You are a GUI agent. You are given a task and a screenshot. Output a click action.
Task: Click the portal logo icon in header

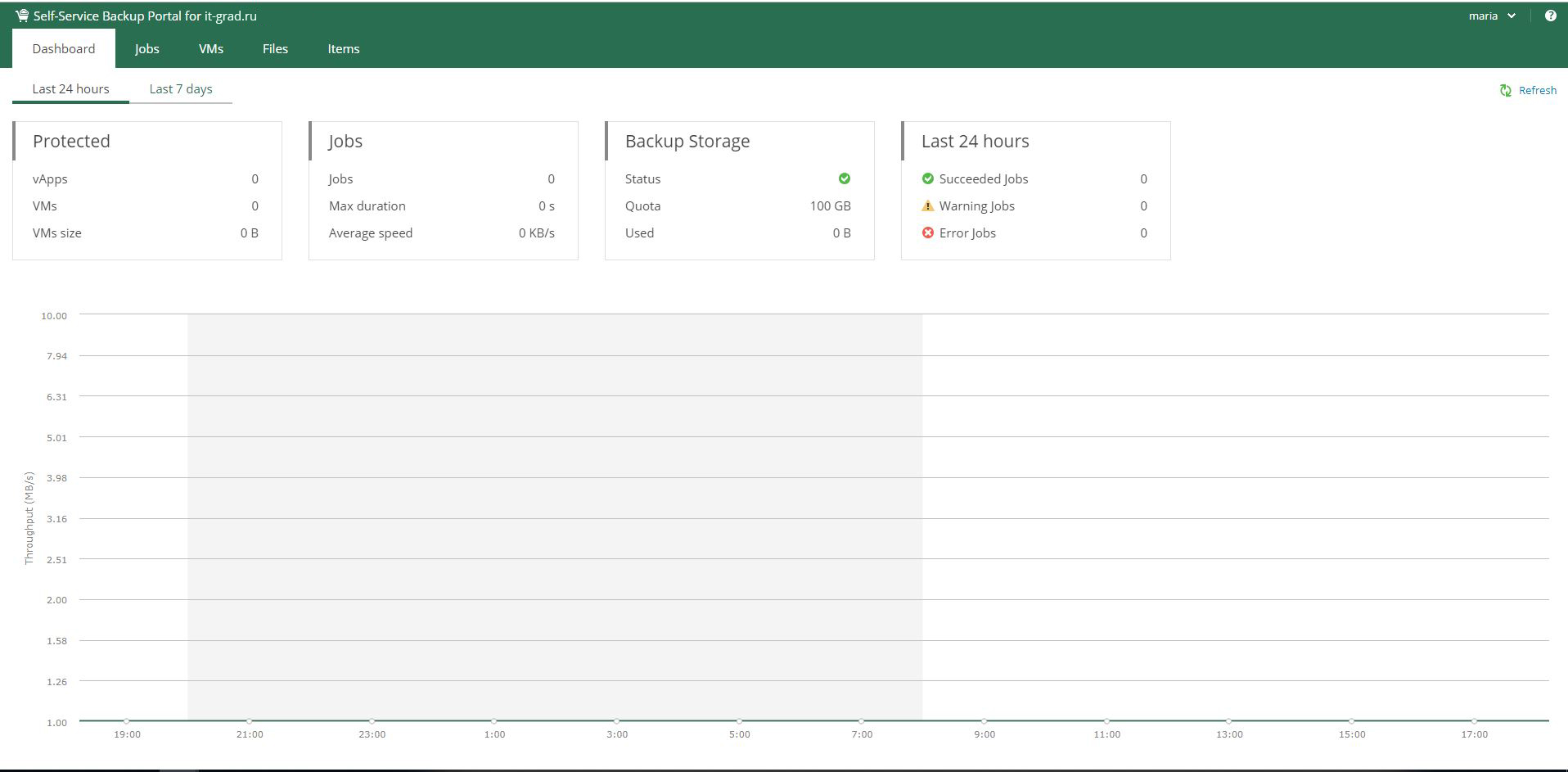(x=21, y=16)
